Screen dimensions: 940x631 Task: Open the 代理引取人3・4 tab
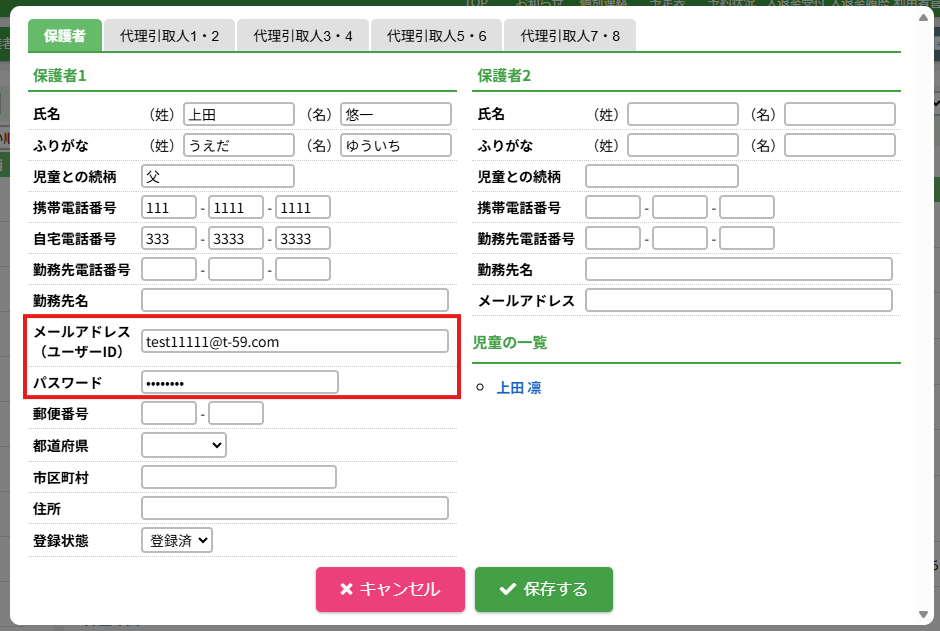[303, 36]
